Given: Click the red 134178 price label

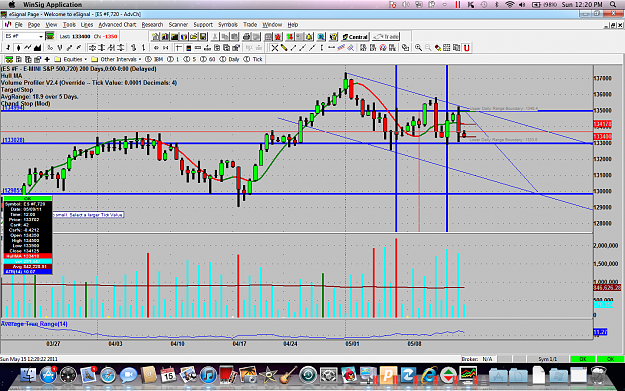Looking at the screenshot, I should point(603,124).
